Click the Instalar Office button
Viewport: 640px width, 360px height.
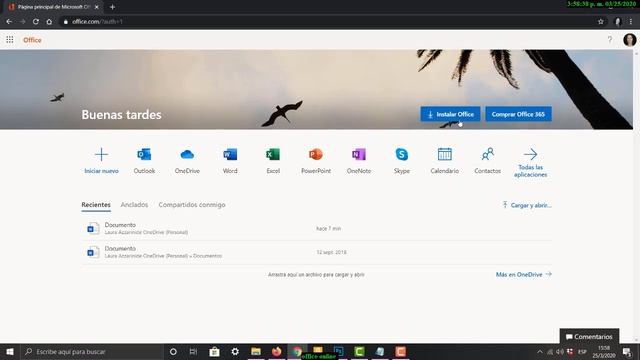[x=450, y=114]
